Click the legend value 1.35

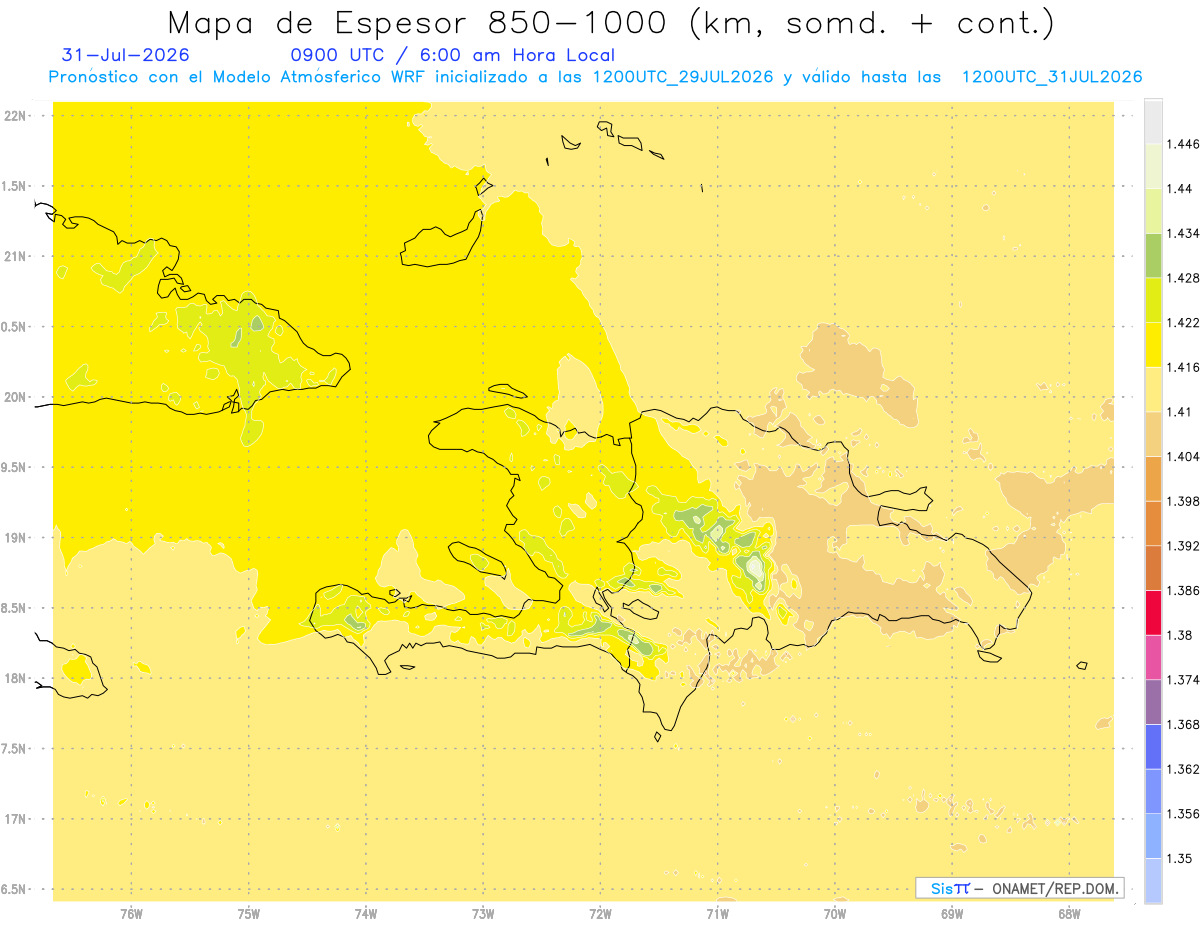(1180, 858)
